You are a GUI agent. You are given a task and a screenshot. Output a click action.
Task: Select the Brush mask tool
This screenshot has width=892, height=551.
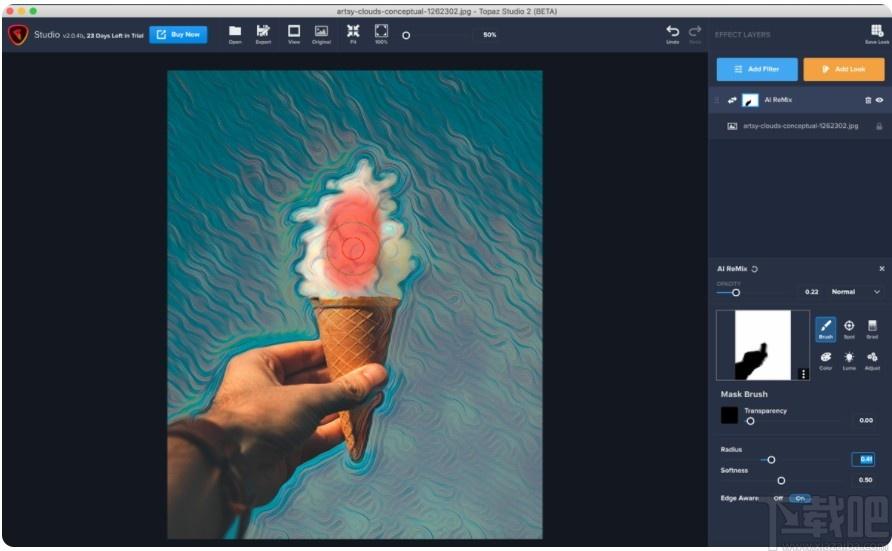825,329
